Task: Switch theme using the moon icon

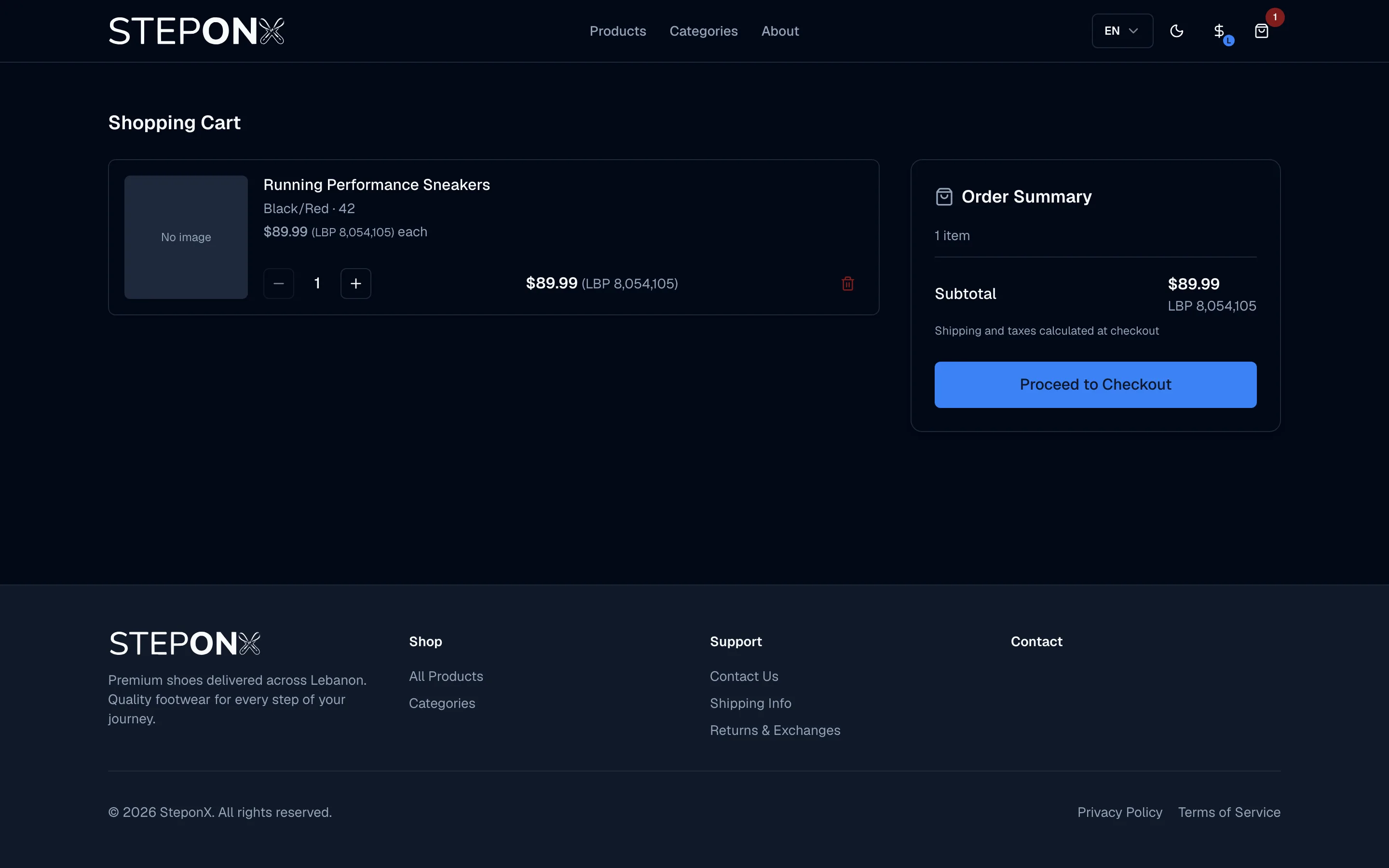Action: click(1177, 31)
